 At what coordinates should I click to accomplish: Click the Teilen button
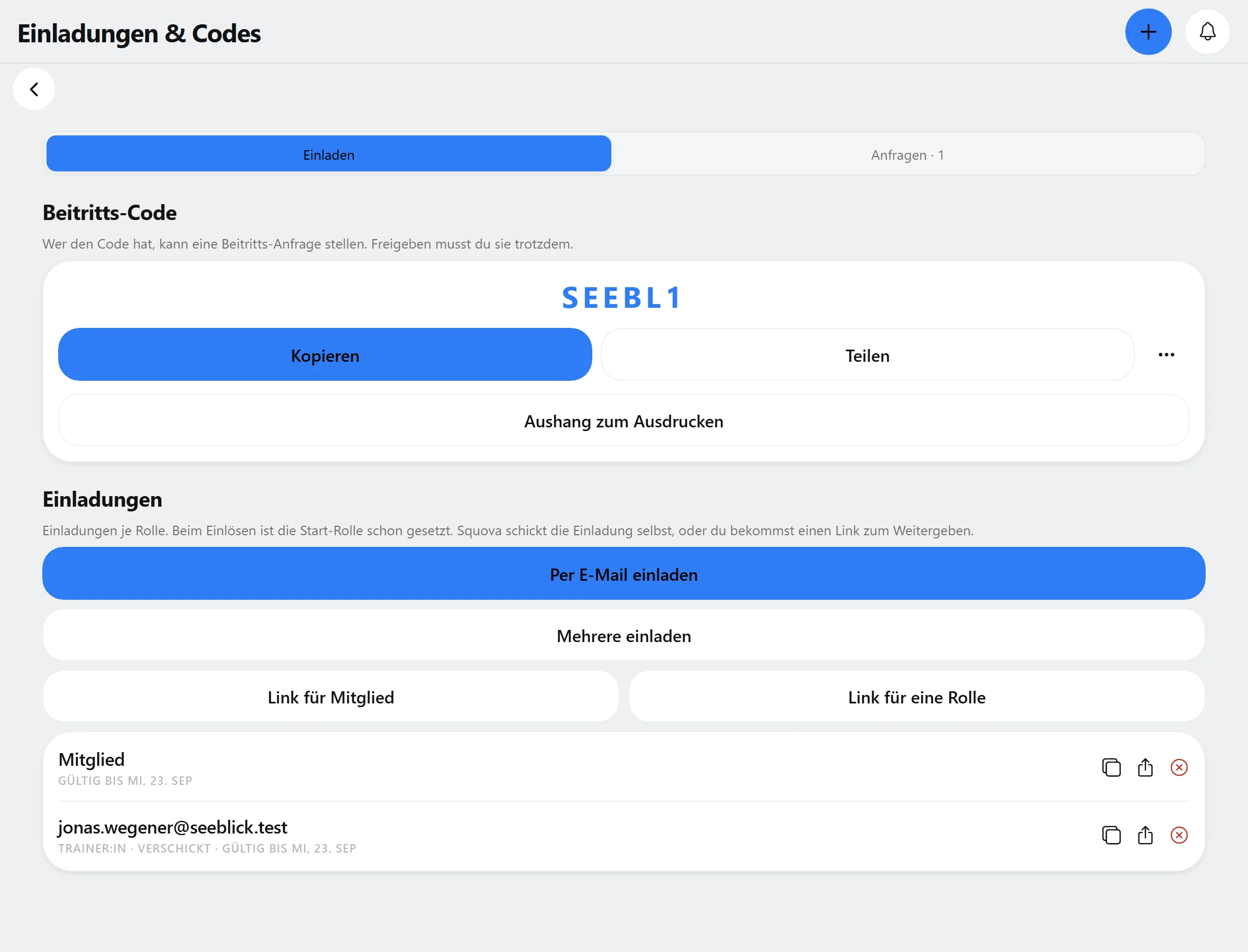coord(867,355)
